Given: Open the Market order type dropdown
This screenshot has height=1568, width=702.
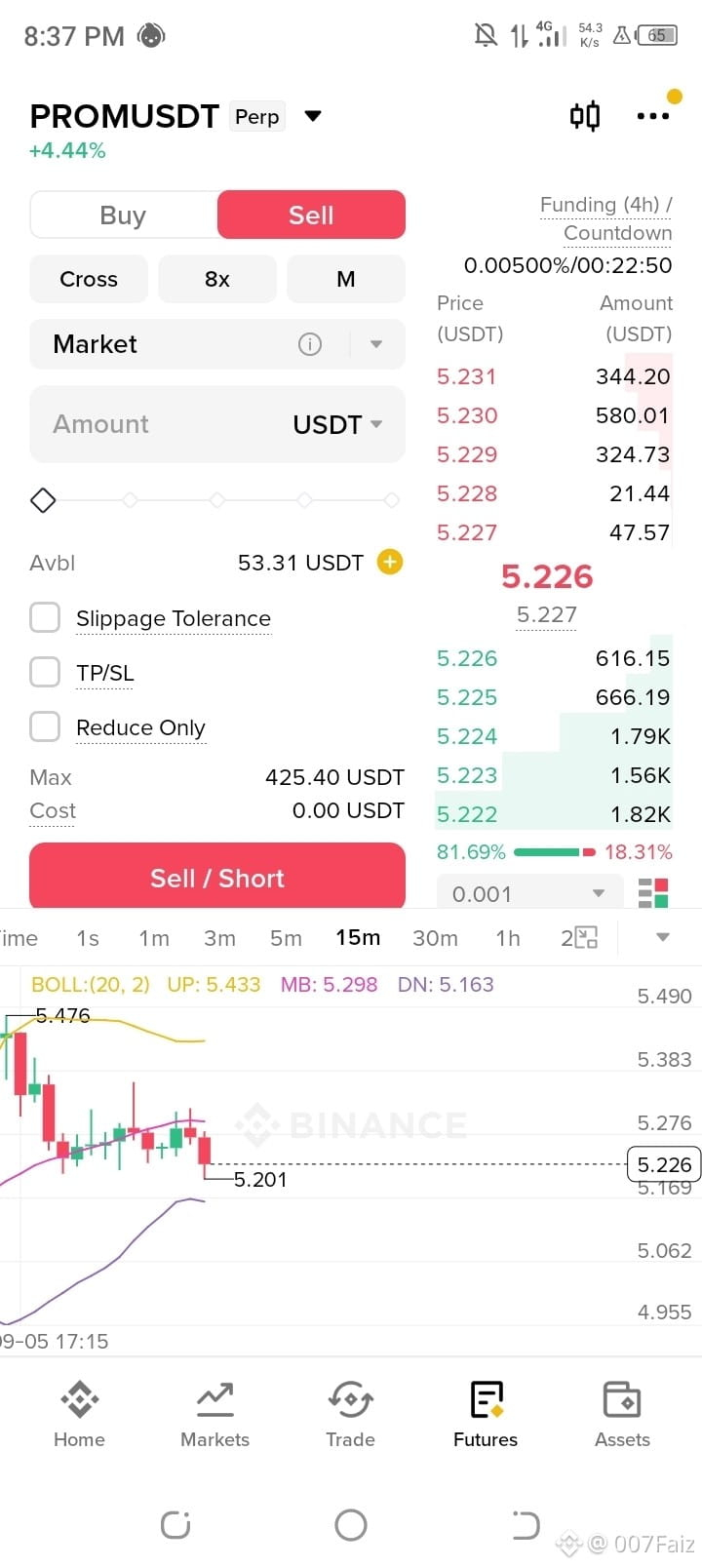Looking at the screenshot, I should pos(376,344).
